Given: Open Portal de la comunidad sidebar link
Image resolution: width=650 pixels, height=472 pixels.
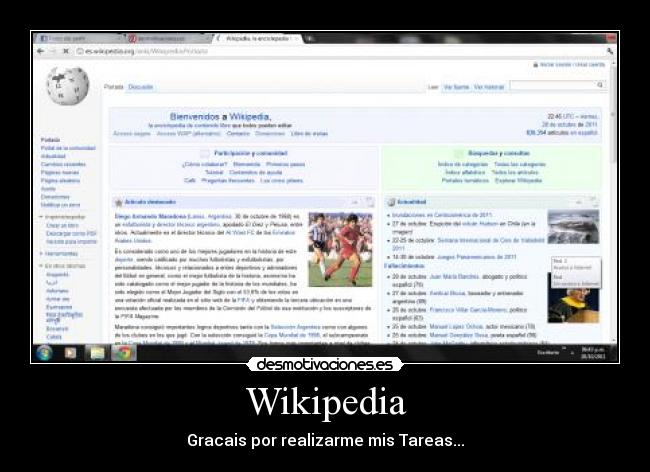Looking at the screenshot, I should pyautogui.click(x=68, y=148).
